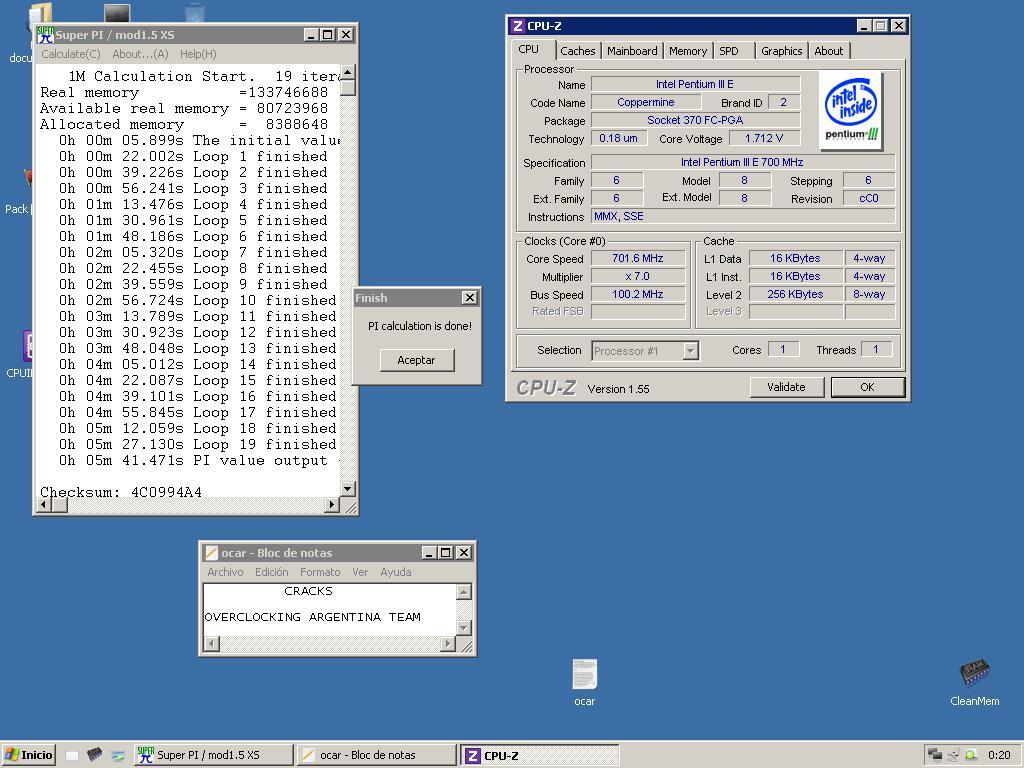Switch to CPU-Z taskbar button
The image size is (1024, 768).
coord(539,755)
